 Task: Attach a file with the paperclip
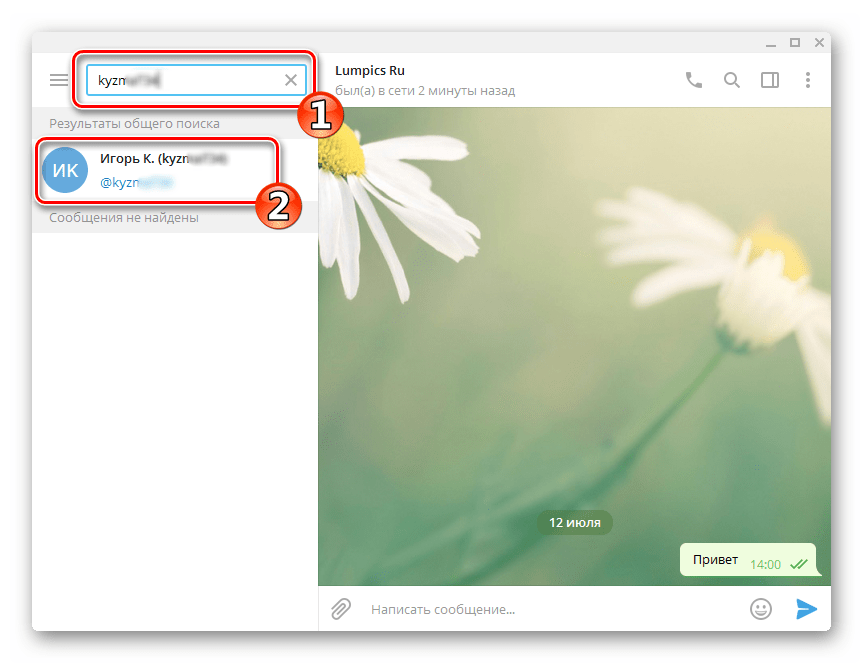point(342,609)
